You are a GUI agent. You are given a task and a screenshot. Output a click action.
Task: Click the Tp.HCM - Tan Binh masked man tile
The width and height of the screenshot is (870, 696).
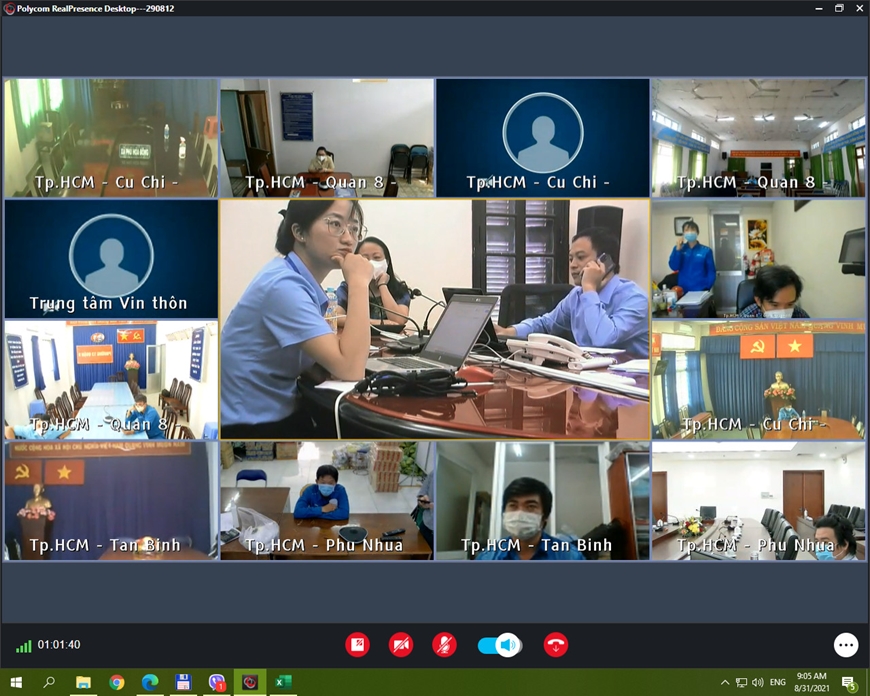point(542,501)
